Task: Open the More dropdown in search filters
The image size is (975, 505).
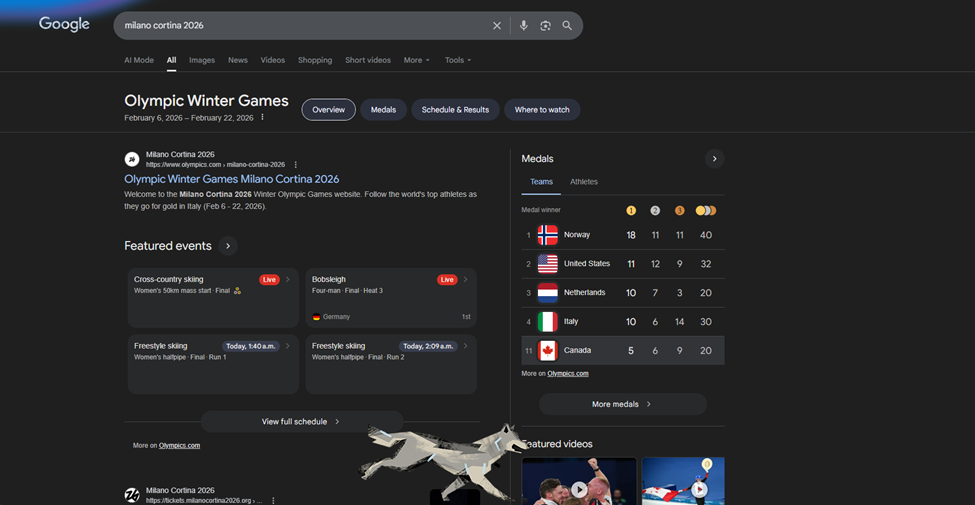Action: [416, 60]
